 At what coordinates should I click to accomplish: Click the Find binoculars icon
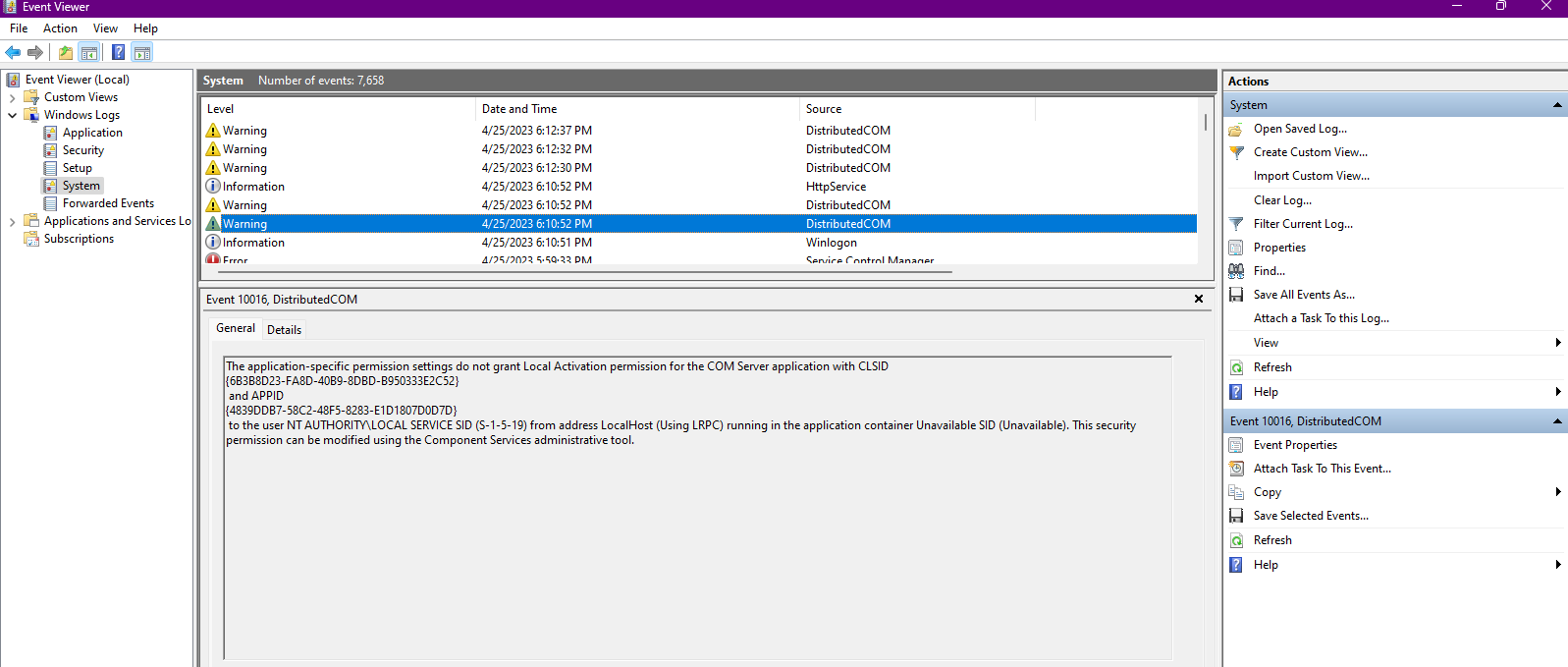pos(1236,271)
